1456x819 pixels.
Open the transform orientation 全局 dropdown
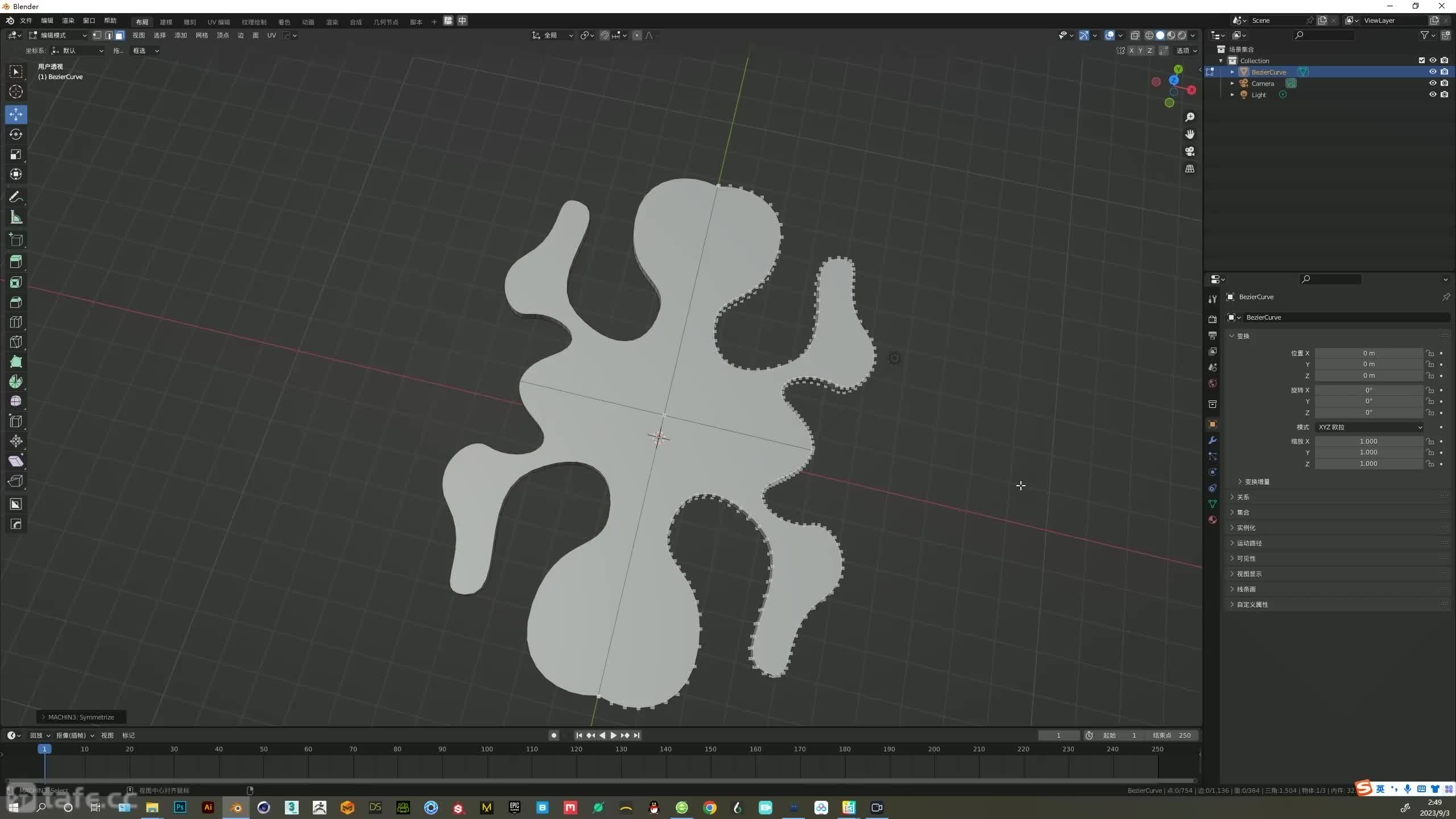pyautogui.click(x=552, y=35)
